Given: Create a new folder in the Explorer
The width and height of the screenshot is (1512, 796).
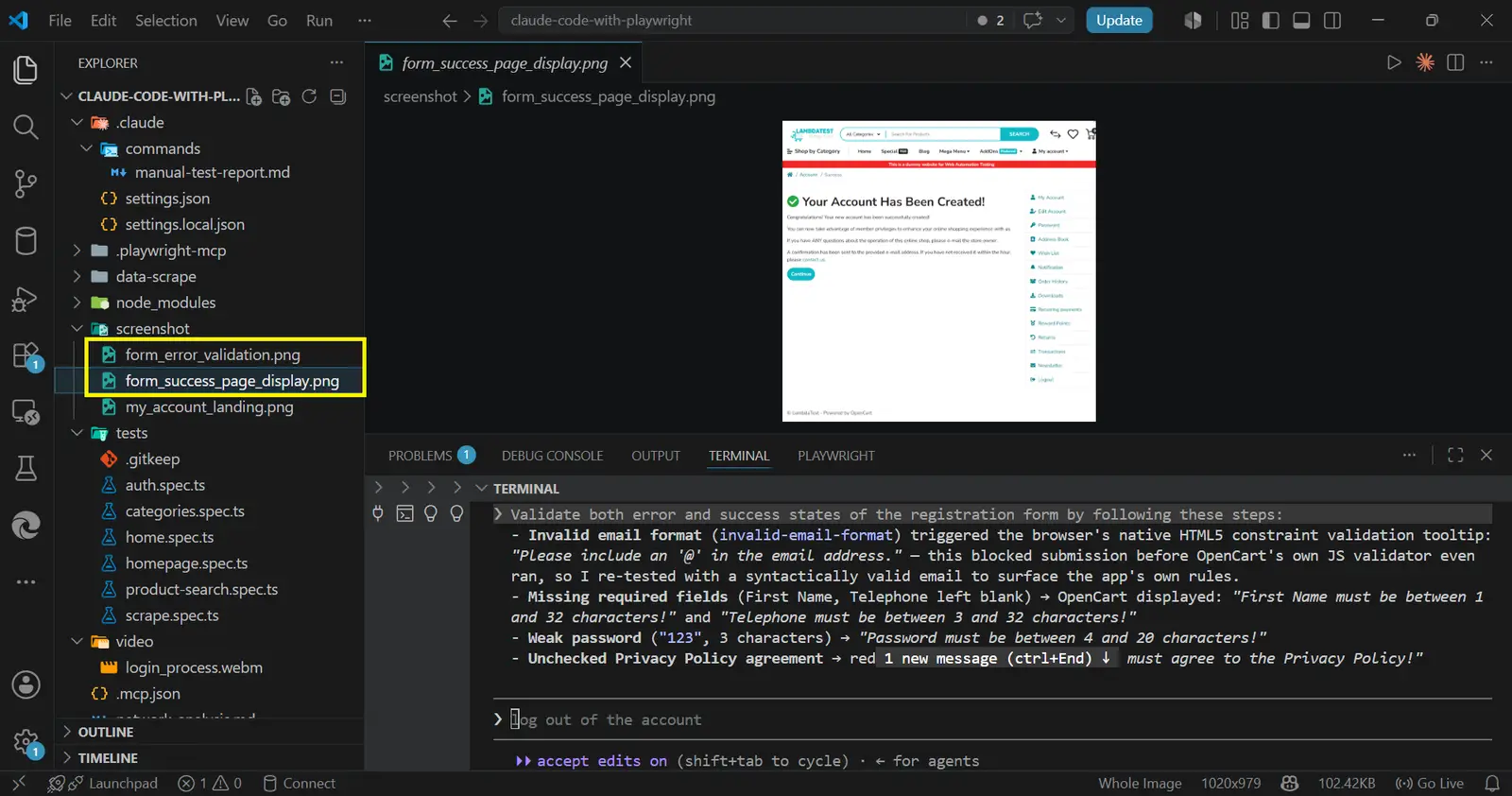Looking at the screenshot, I should (281, 96).
